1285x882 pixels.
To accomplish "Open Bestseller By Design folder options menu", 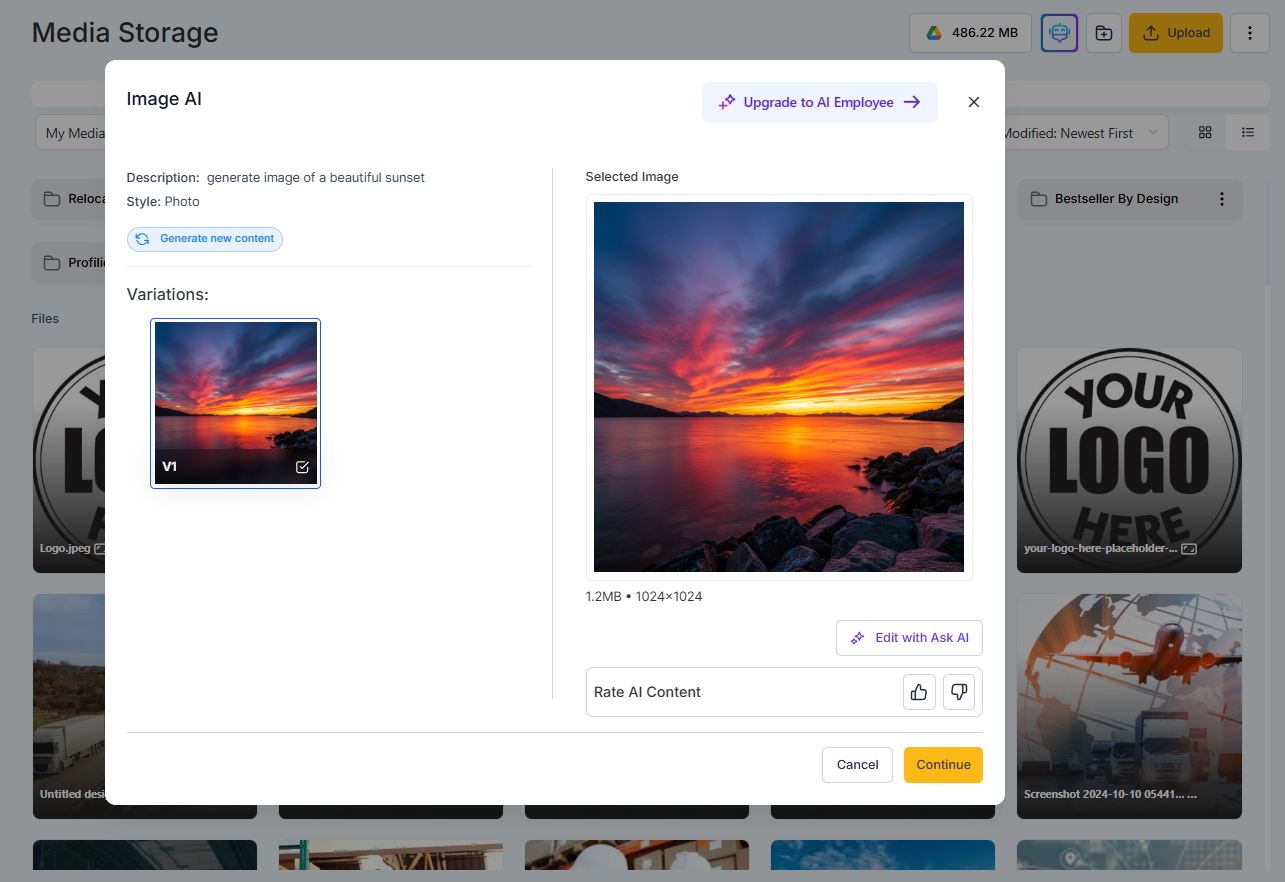I will 1222,199.
